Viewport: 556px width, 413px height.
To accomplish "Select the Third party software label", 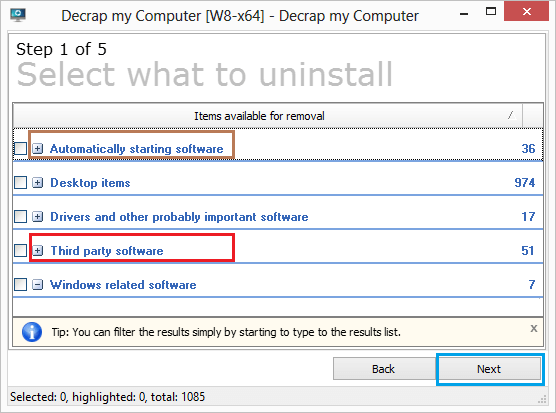I will [107, 251].
